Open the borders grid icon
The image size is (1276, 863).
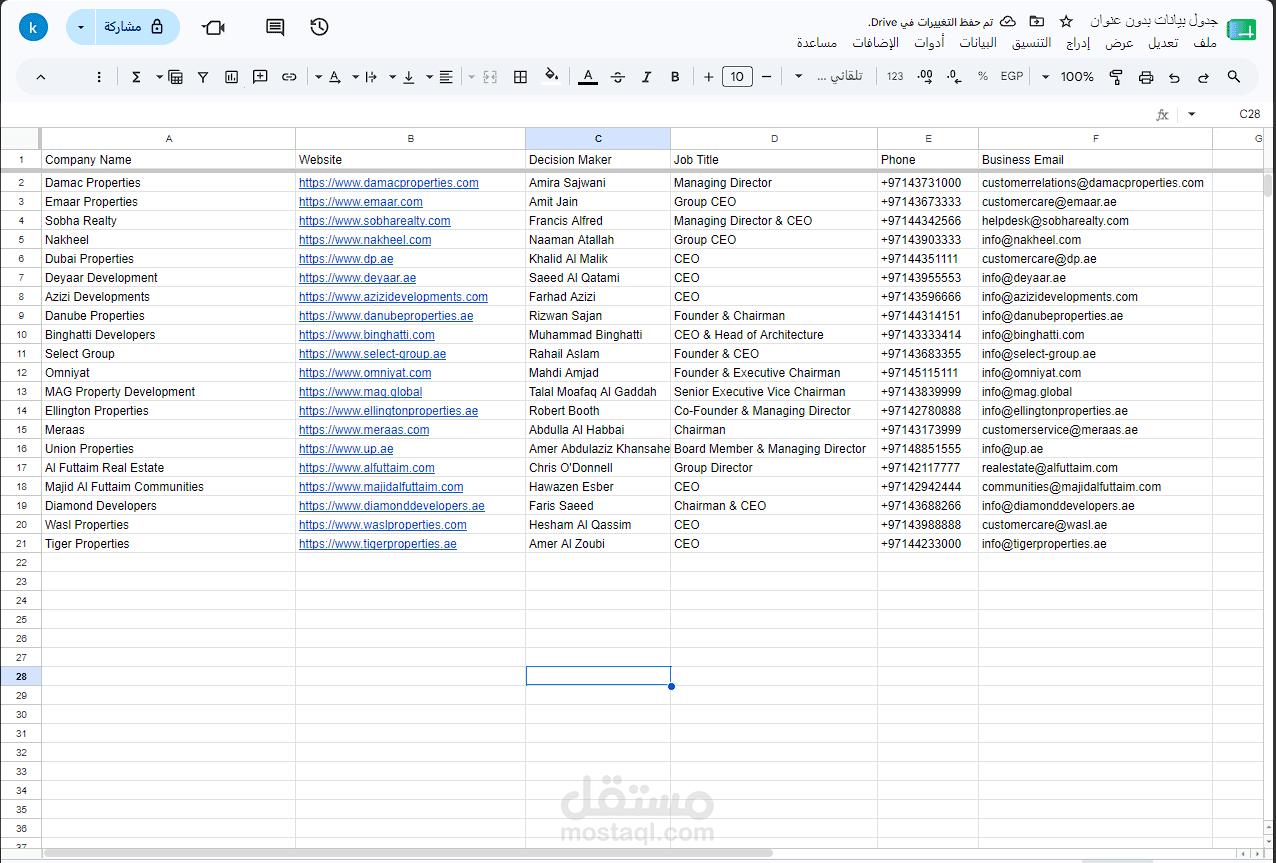click(x=520, y=77)
